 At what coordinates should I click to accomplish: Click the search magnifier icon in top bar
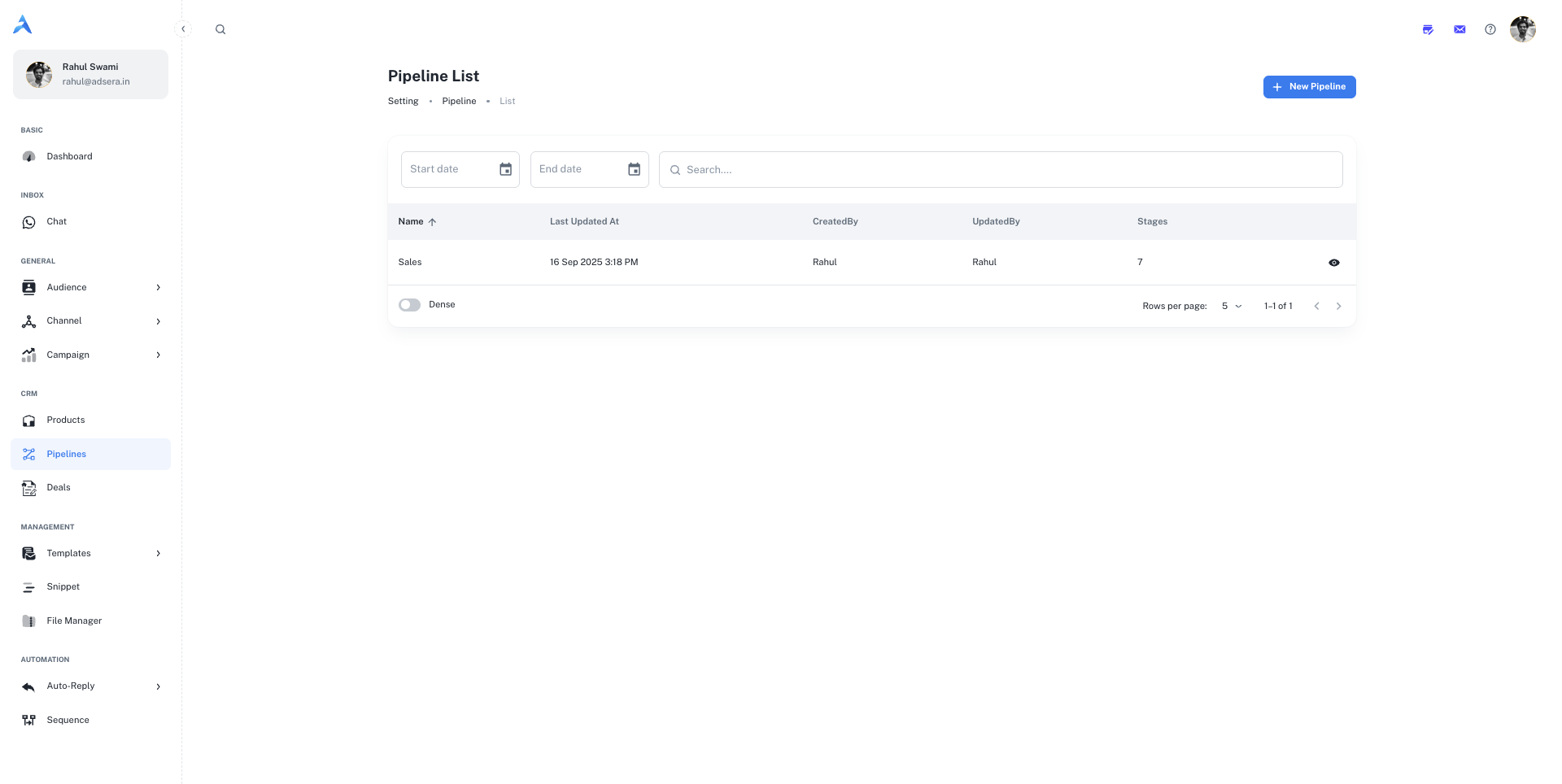[220, 29]
